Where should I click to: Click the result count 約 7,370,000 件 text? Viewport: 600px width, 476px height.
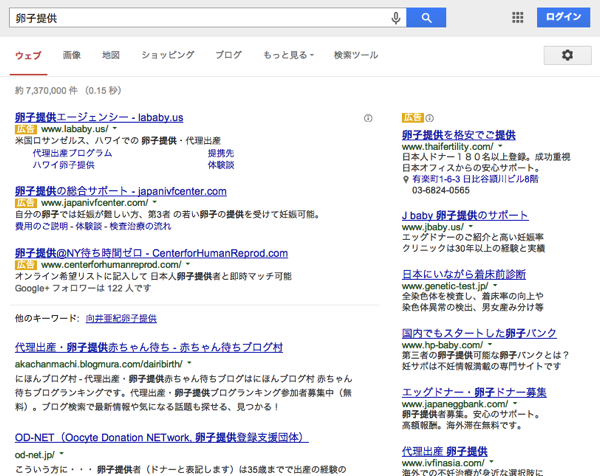(x=46, y=91)
